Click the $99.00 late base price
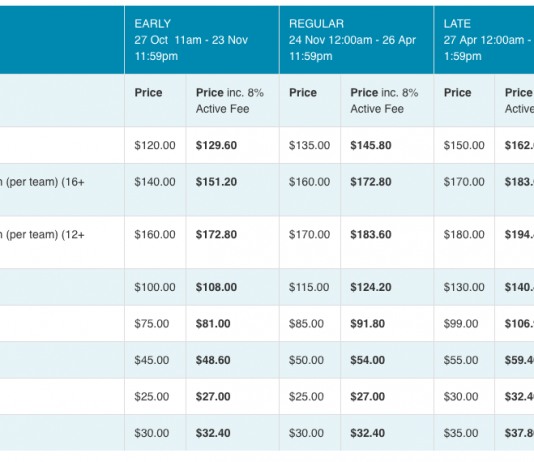534x462 pixels. click(x=461, y=323)
